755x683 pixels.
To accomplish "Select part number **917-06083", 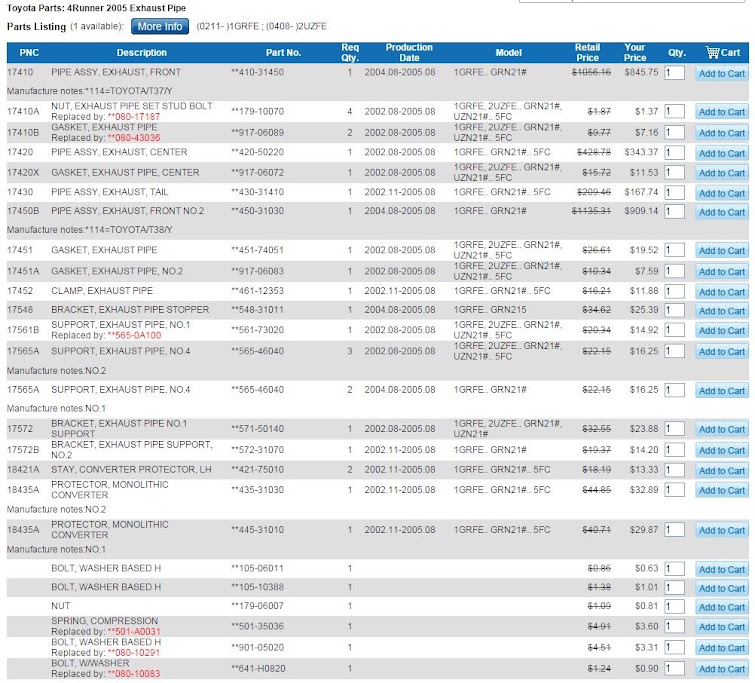I will point(258,272).
